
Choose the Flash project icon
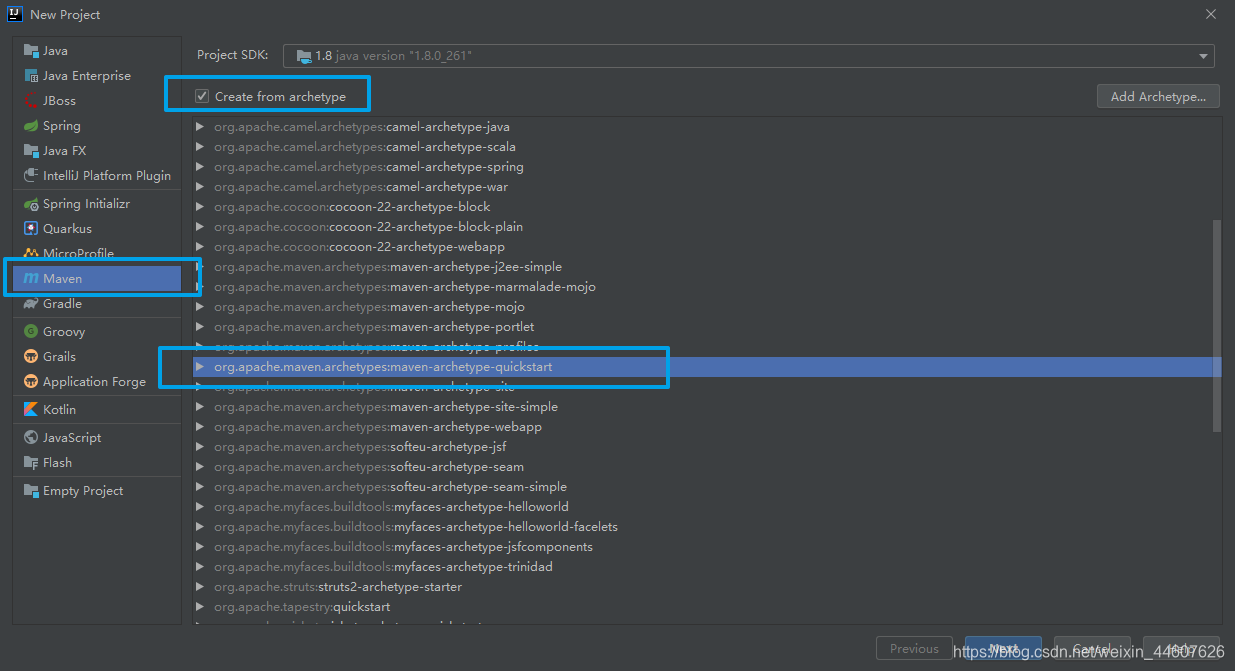click(31, 463)
